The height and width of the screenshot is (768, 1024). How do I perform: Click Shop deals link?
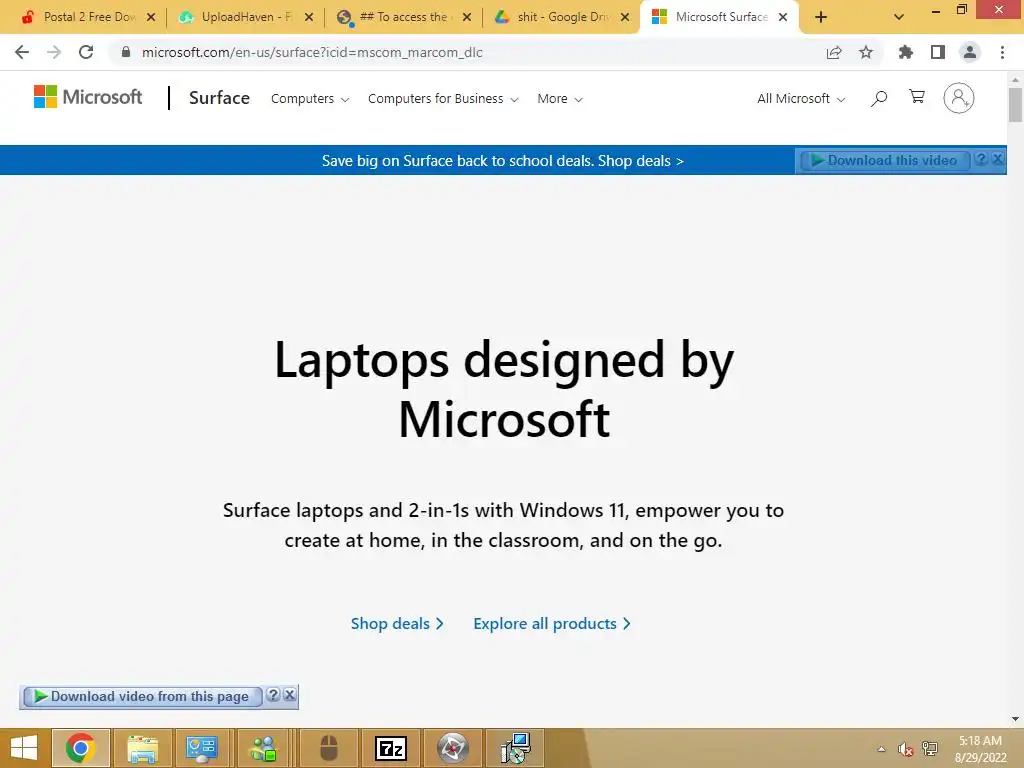tap(397, 624)
